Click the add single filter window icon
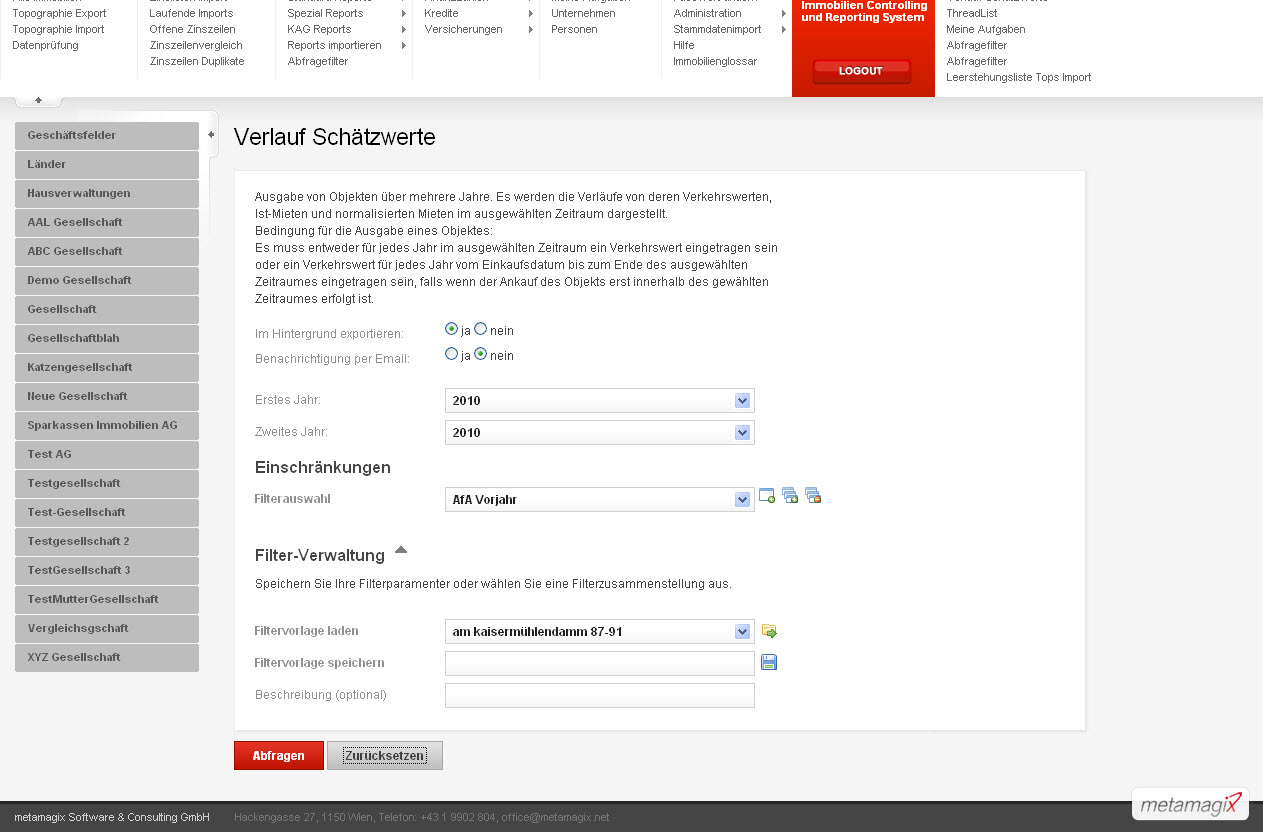This screenshot has width=1263, height=832. coord(767,495)
